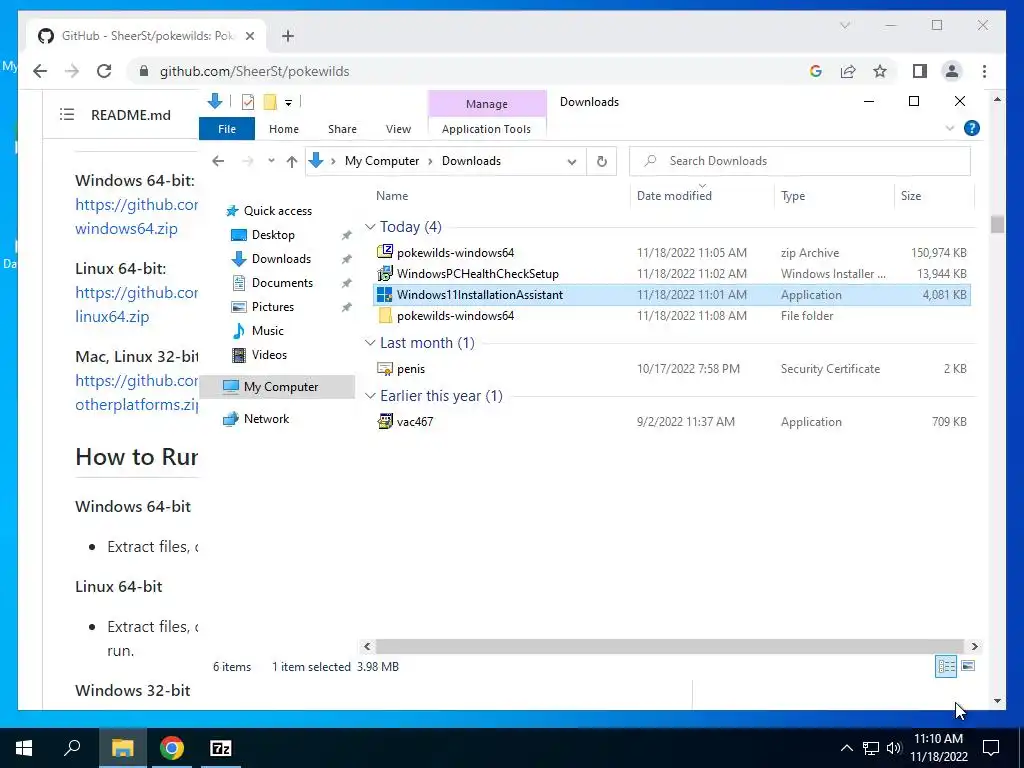Expand the ribbon with the chevron arrow
This screenshot has height=768, width=1024.
tap(950, 128)
